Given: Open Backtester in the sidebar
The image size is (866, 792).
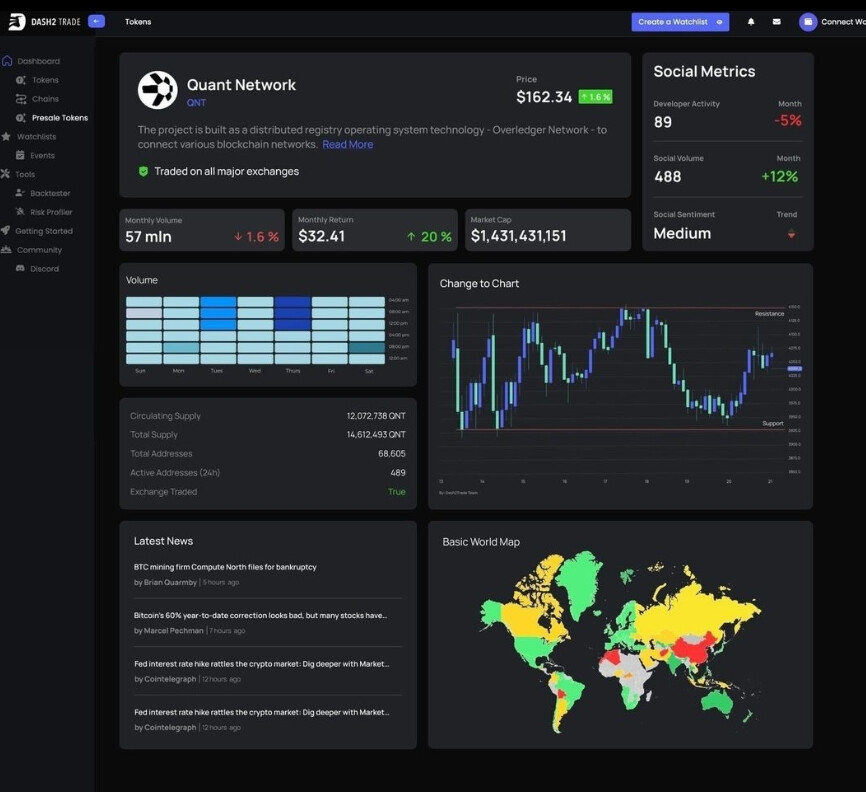Looking at the screenshot, I should coord(50,193).
